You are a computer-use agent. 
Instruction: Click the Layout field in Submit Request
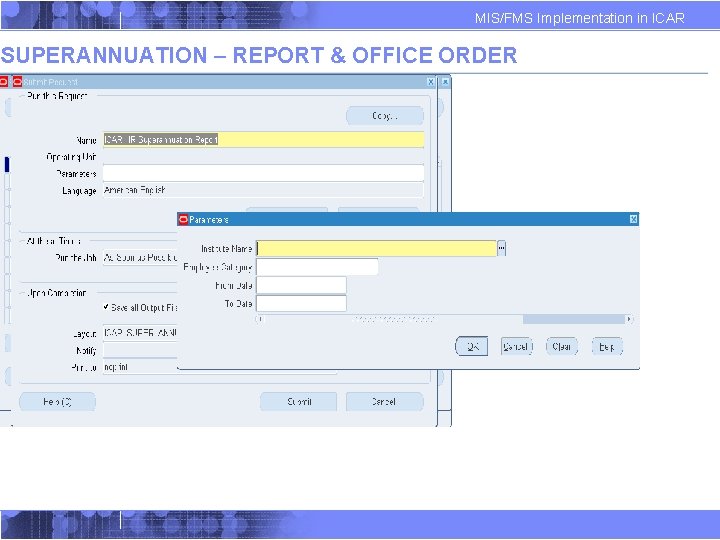[x=140, y=333]
